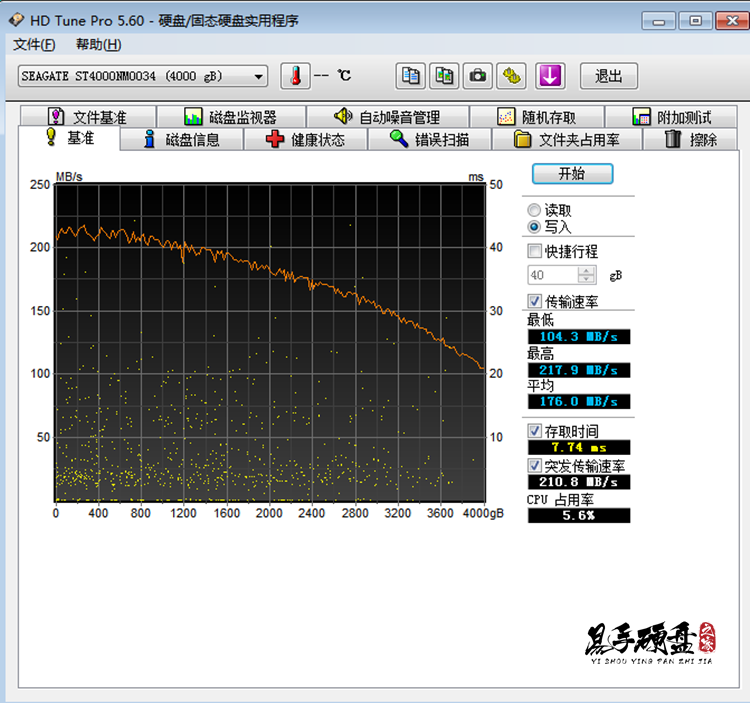Click the 开始 start button
Viewport: 750px width, 703px height.
tap(573, 174)
